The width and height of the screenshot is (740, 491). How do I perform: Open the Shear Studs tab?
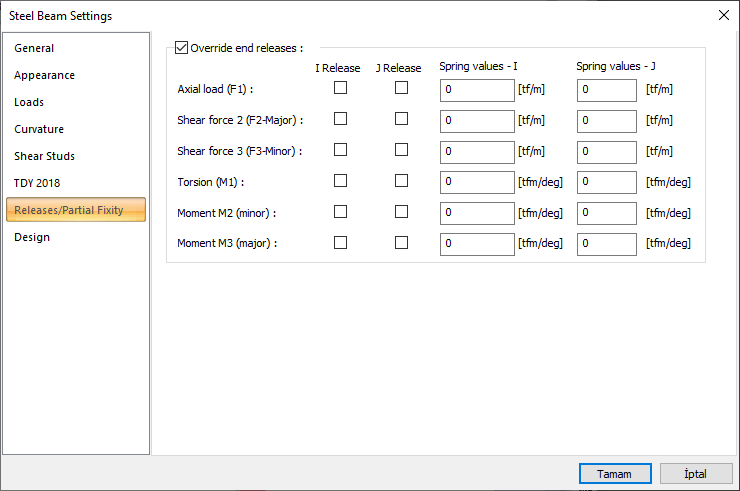pos(44,156)
